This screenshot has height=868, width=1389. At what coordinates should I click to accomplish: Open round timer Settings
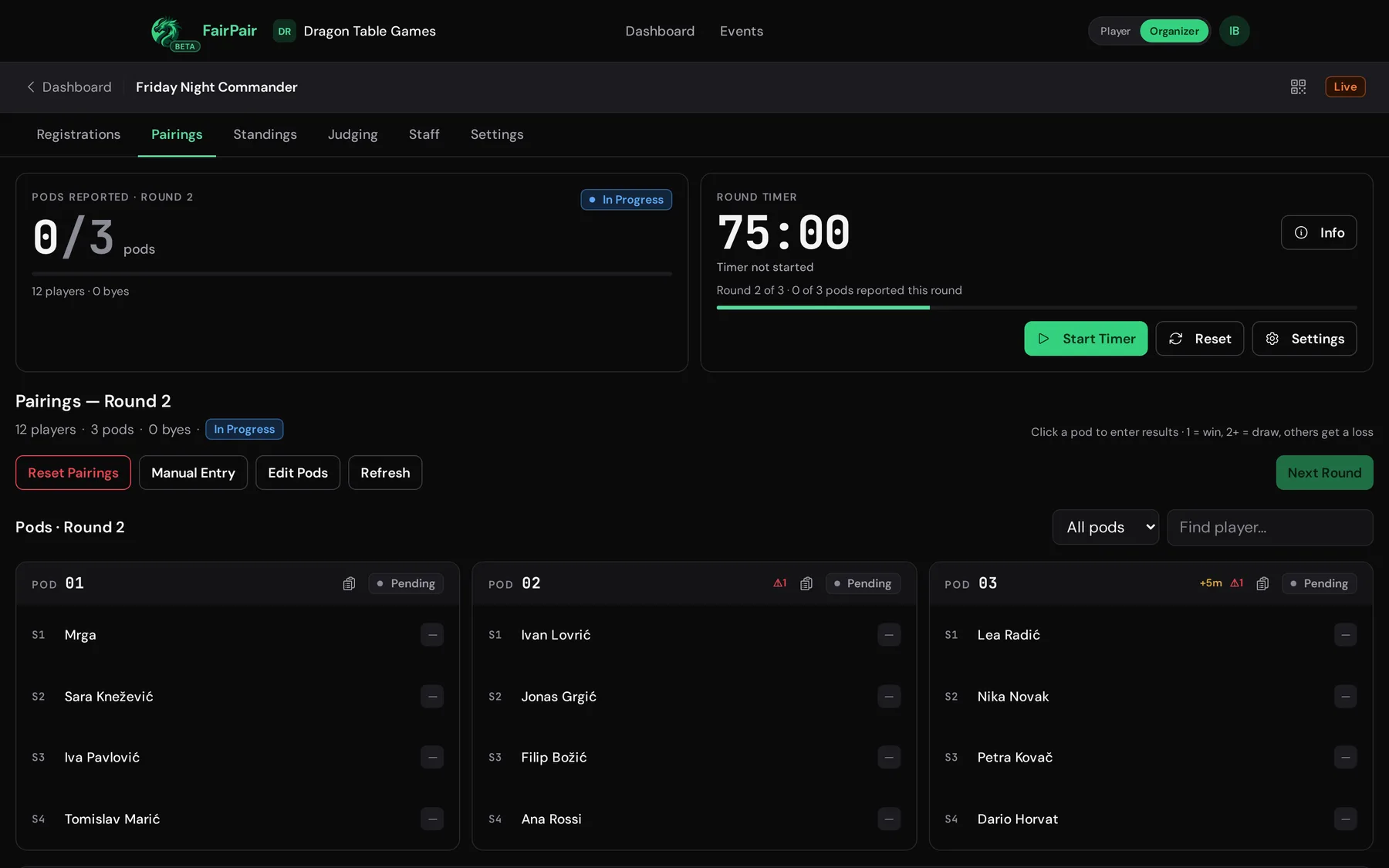coord(1304,339)
